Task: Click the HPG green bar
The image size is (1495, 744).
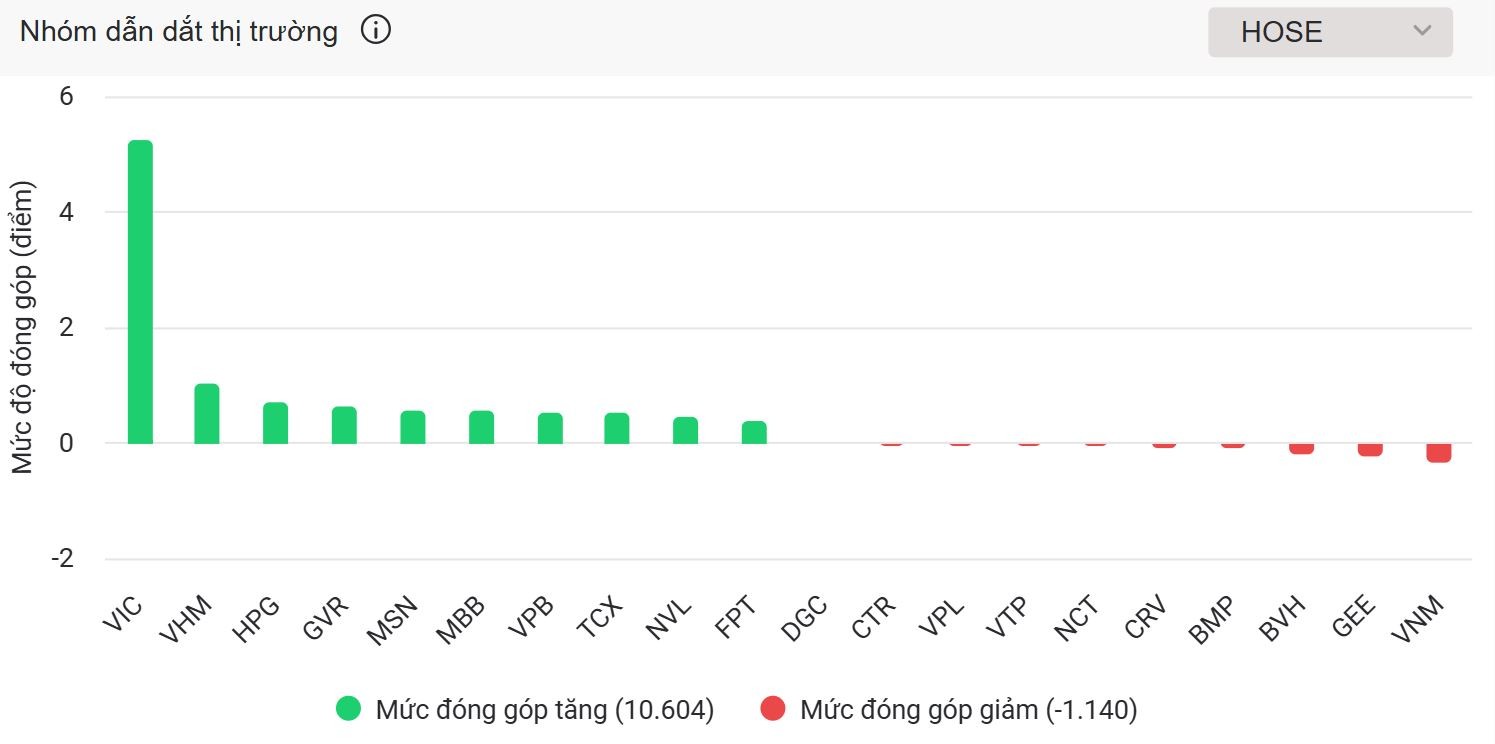Action: (x=275, y=423)
